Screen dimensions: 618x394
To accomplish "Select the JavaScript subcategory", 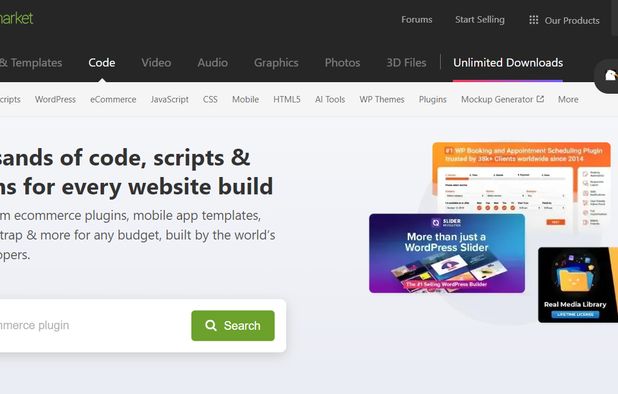I will (169, 99).
